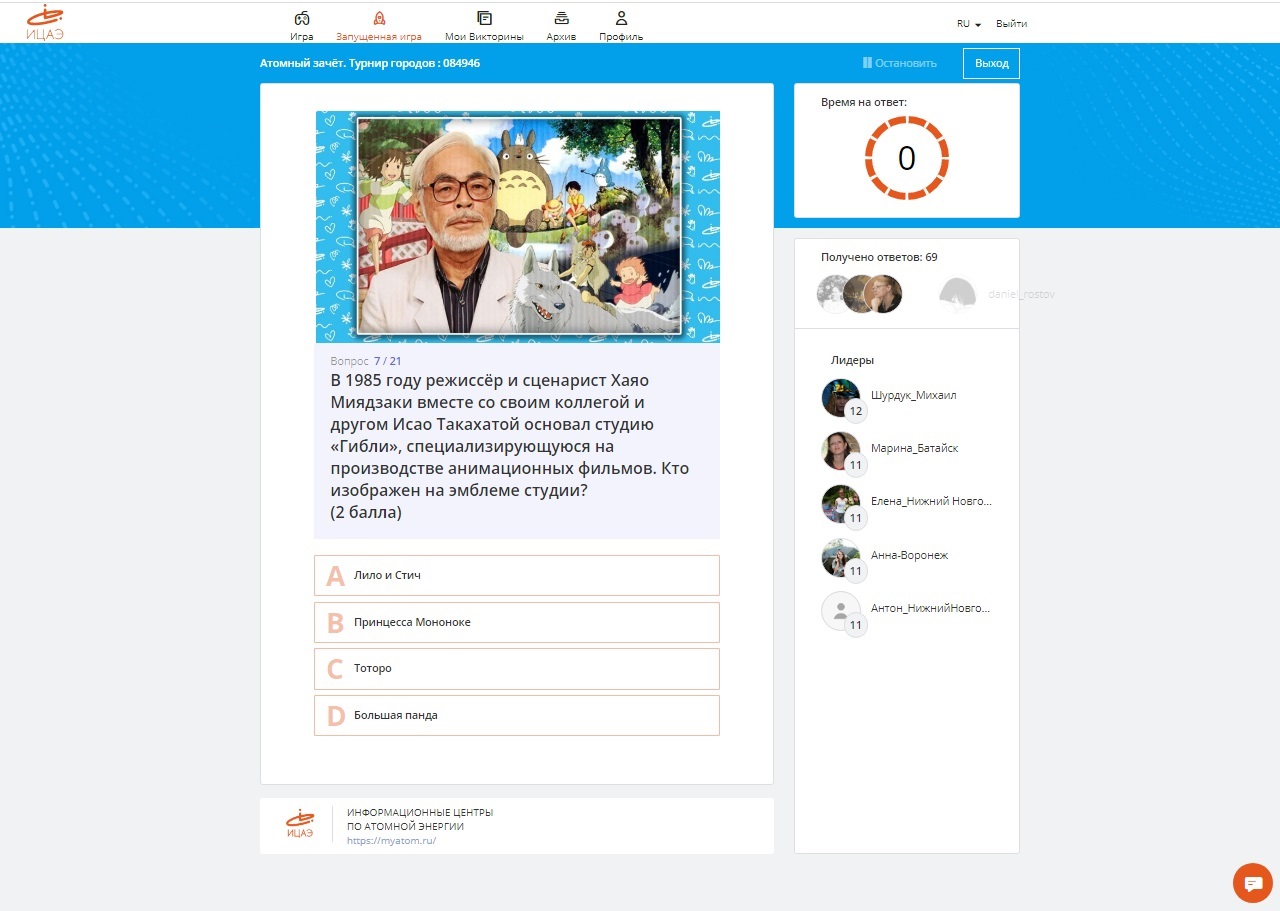Image resolution: width=1280 pixels, height=911 pixels.
Task: Click the Получено ответов: 69 label
Action: pos(879,257)
